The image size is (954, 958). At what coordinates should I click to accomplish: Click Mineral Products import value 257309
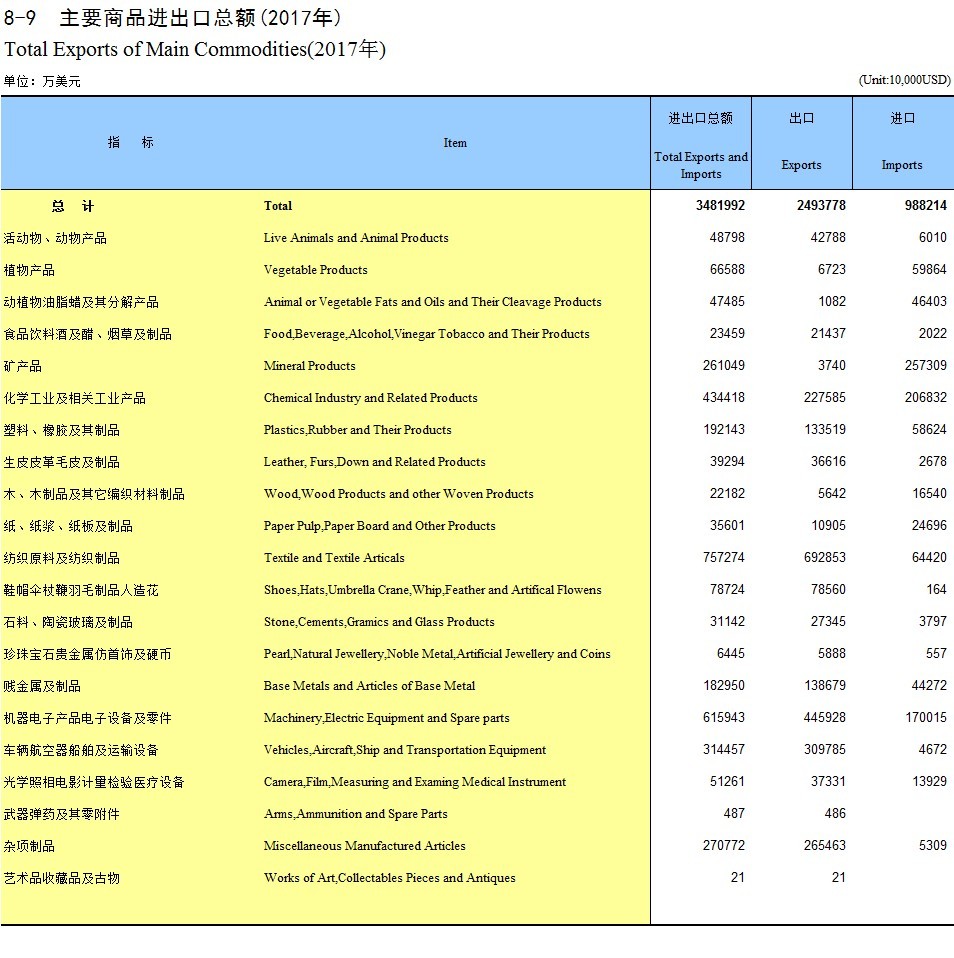(x=925, y=366)
